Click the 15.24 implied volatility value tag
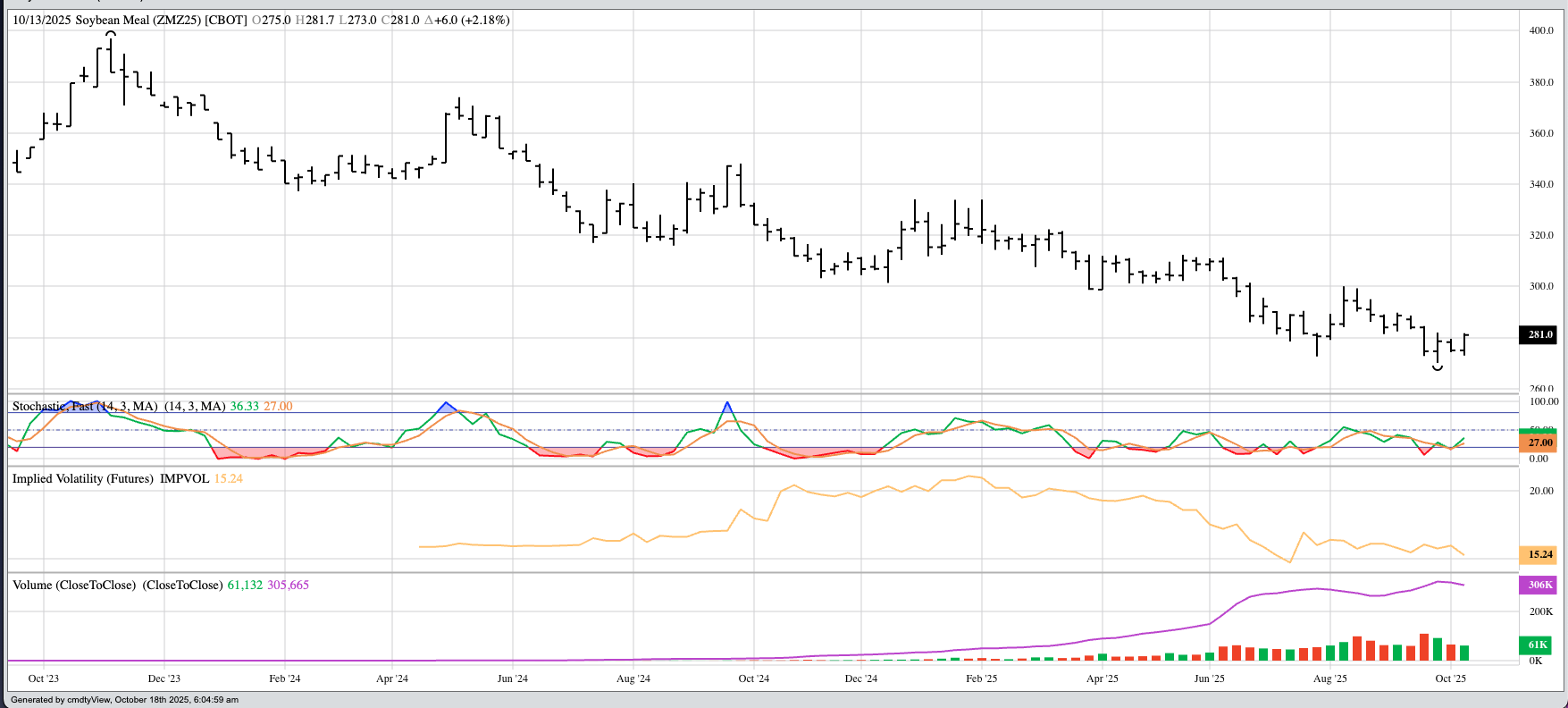Image resolution: width=1568 pixels, height=708 pixels. 1537,554
